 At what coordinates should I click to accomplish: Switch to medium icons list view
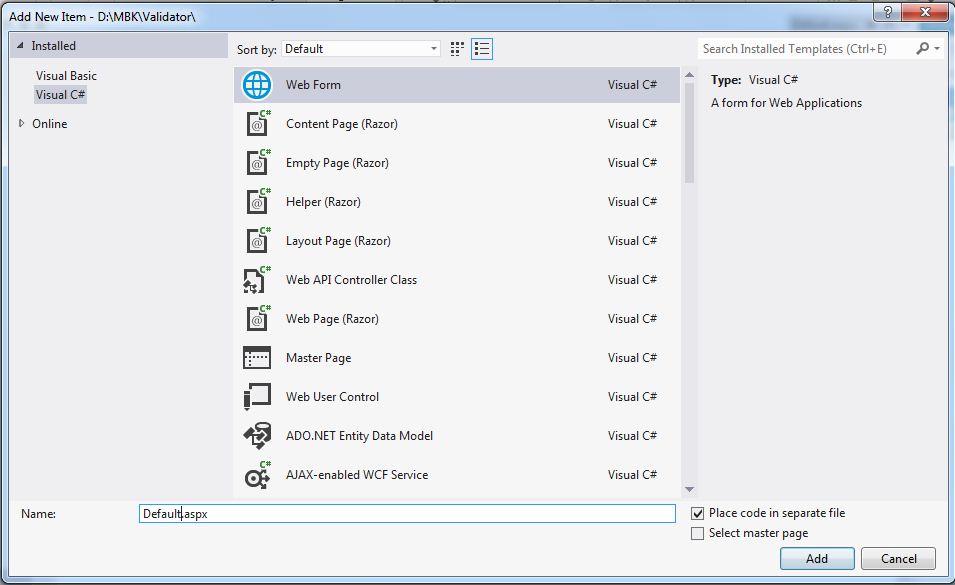482,49
